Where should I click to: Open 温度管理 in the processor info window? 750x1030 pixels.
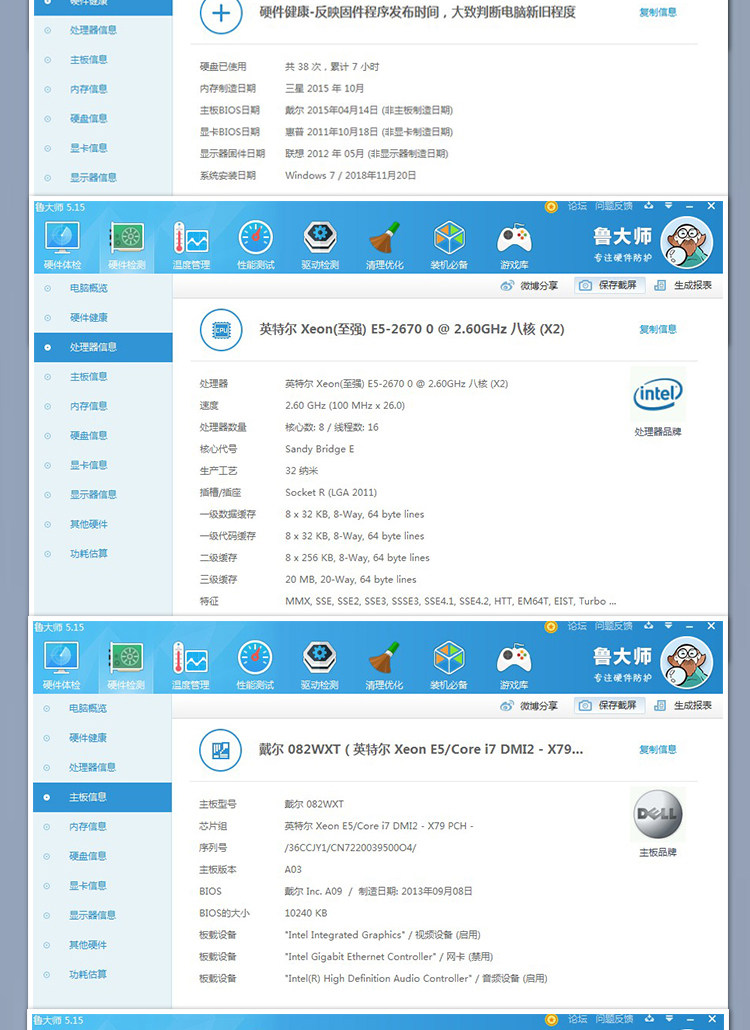pyautogui.click(x=191, y=245)
